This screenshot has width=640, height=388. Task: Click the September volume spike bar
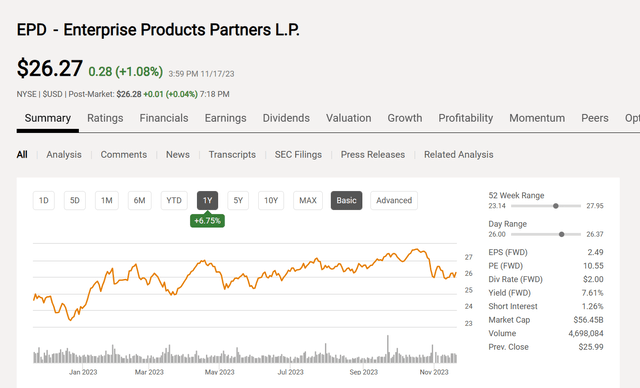(388, 349)
